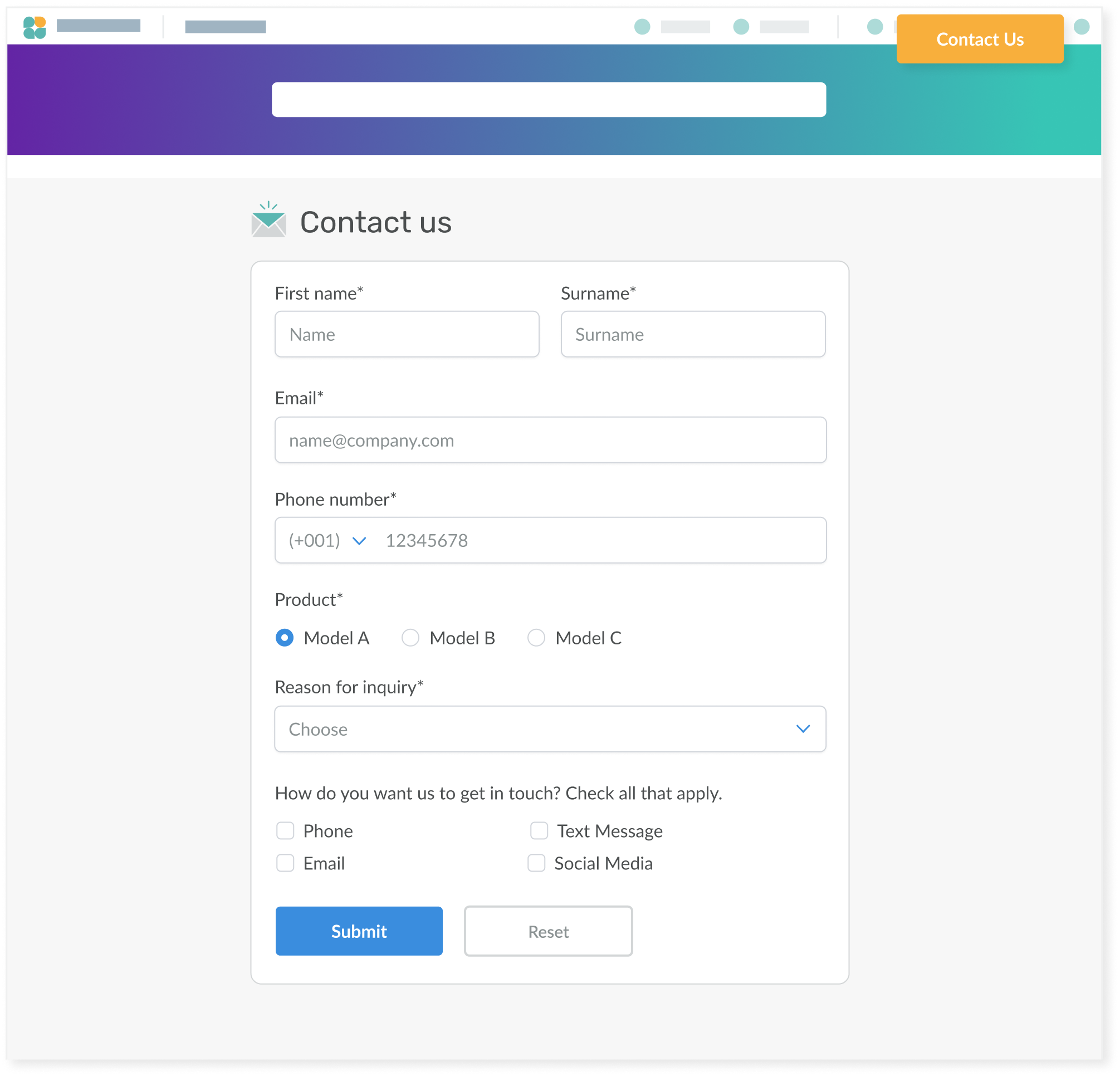
Task: Open the phone country code selector
Action: tap(326, 540)
